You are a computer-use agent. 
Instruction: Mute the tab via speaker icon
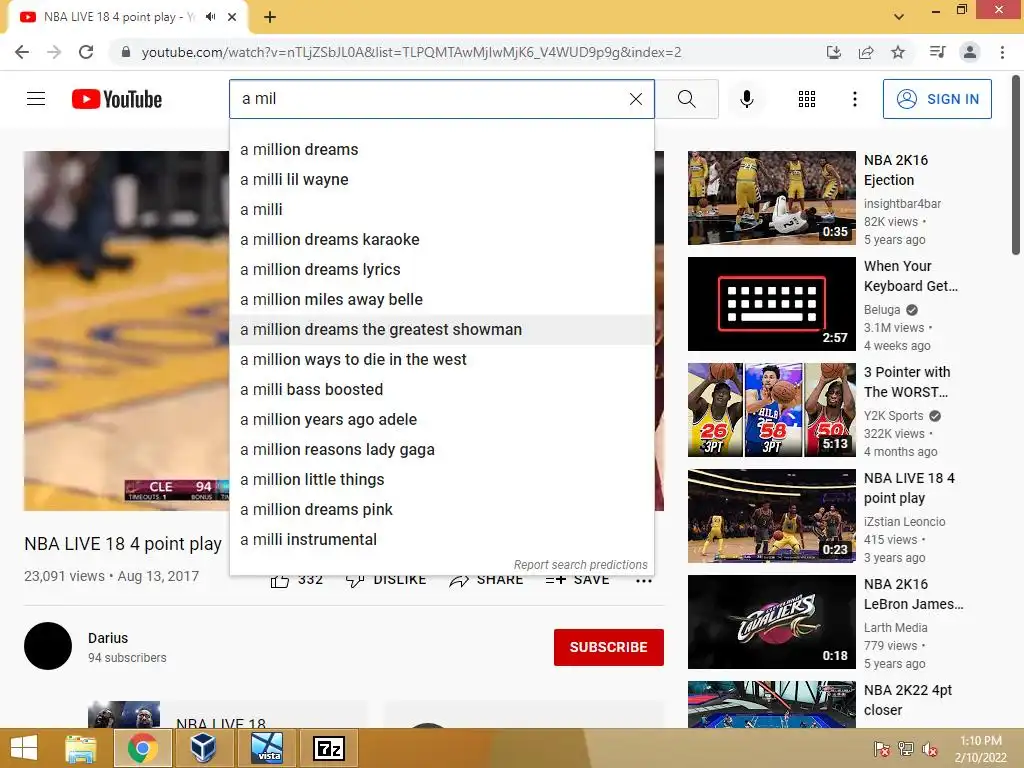(x=210, y=17)
